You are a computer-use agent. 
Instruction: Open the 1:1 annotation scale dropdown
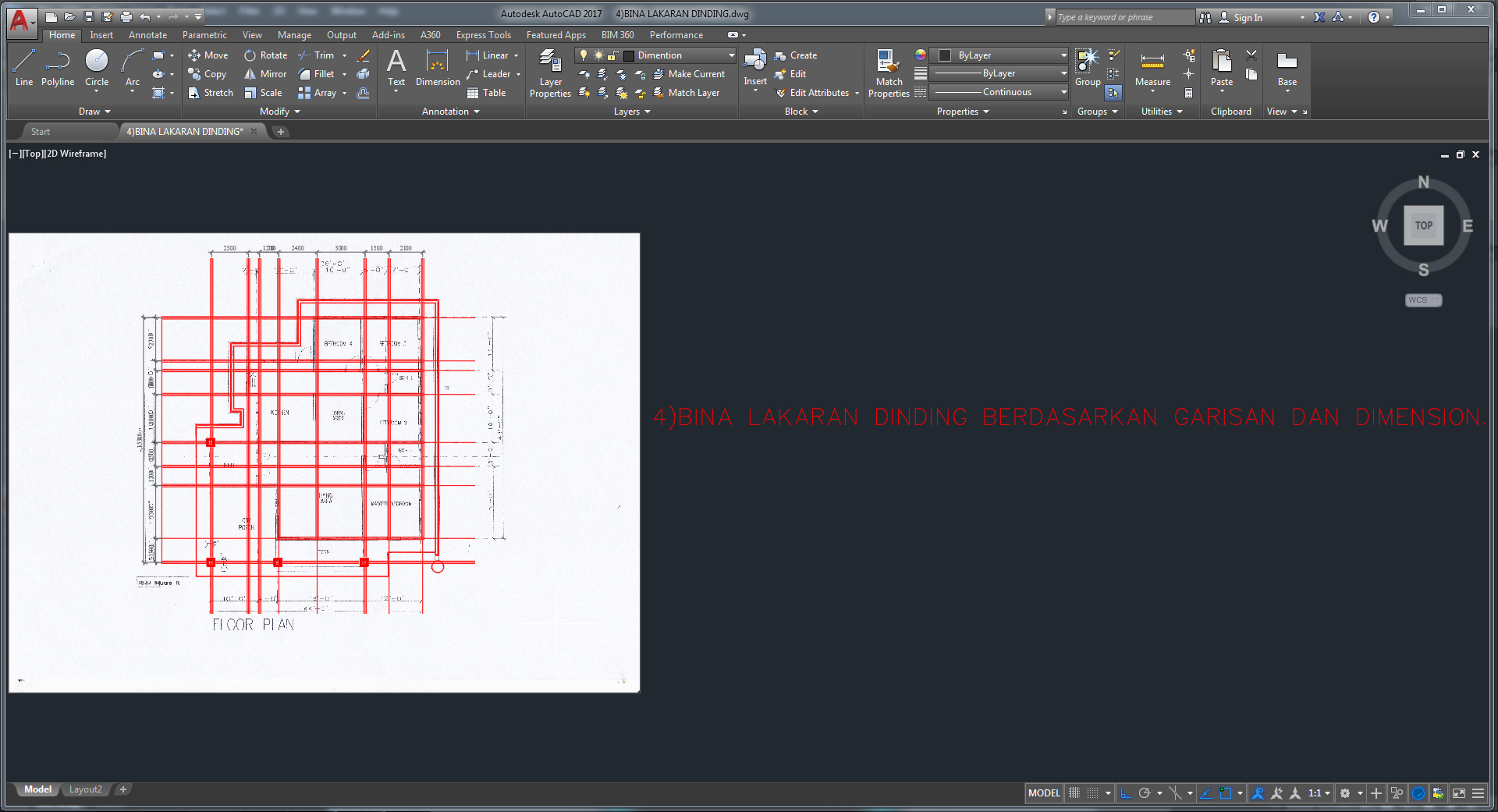tap(1319, 793)
